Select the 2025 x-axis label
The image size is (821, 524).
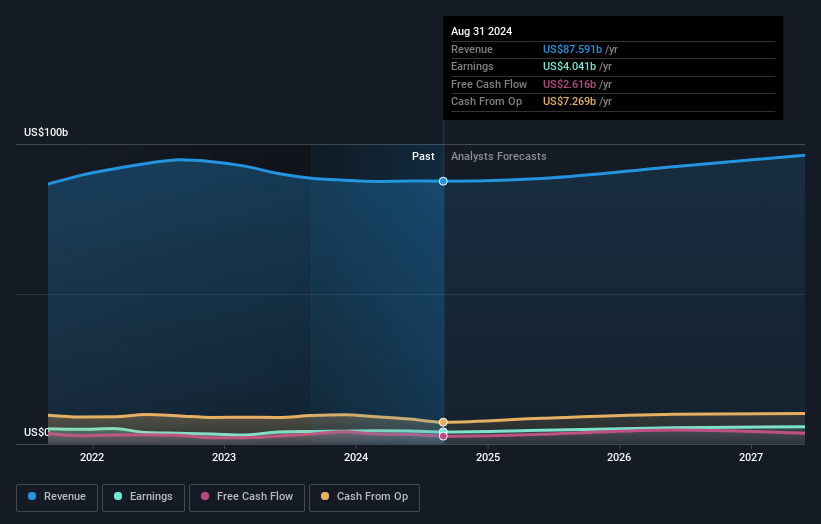click(488, 457)
